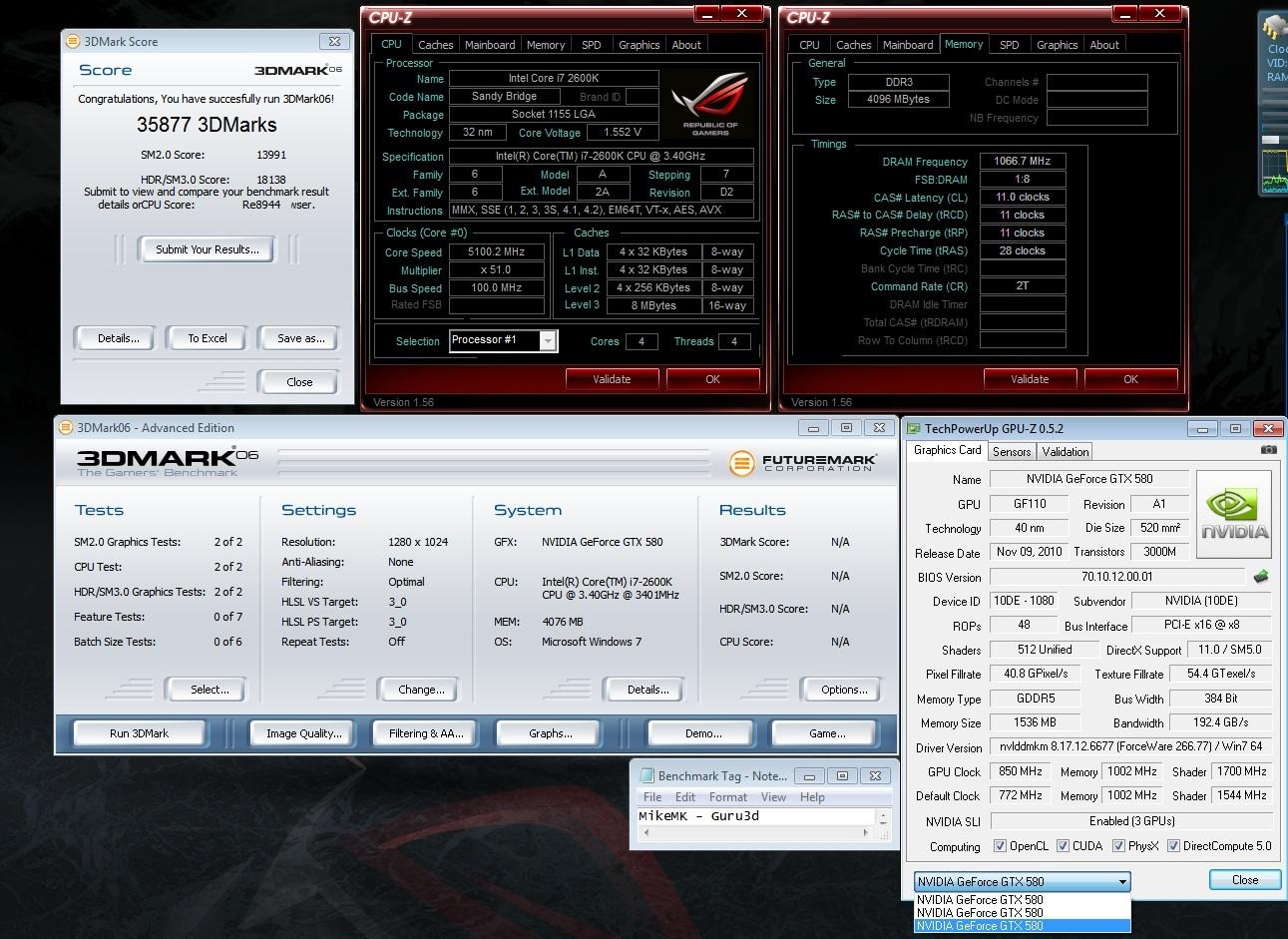1288x939 pixels.
Task: Open the View menu in Notepad
Action: [x=774, y=797]
